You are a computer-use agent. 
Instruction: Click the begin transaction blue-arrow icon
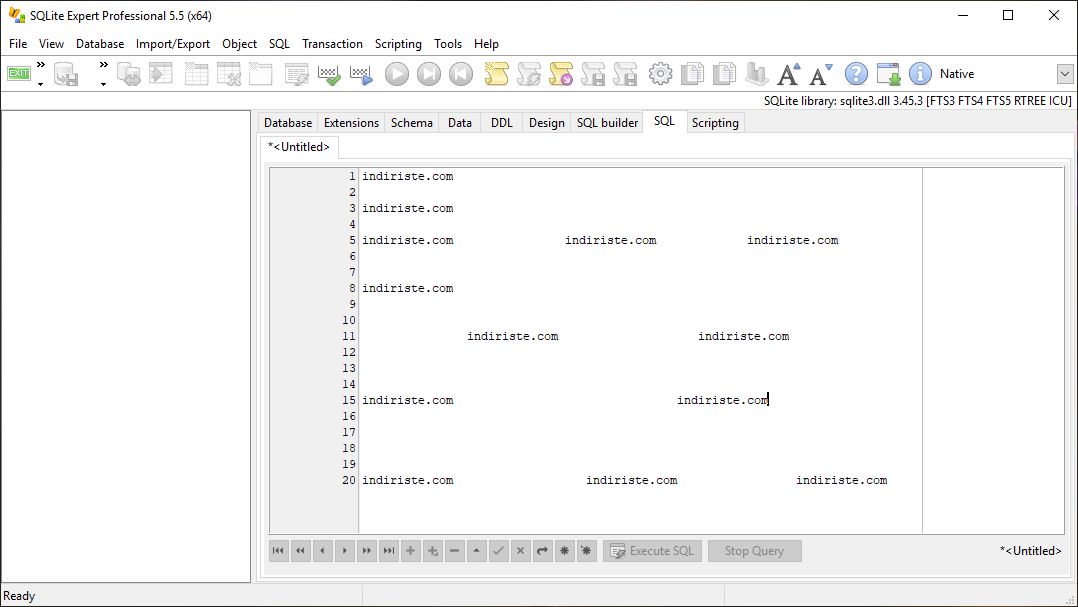point(362,74)
